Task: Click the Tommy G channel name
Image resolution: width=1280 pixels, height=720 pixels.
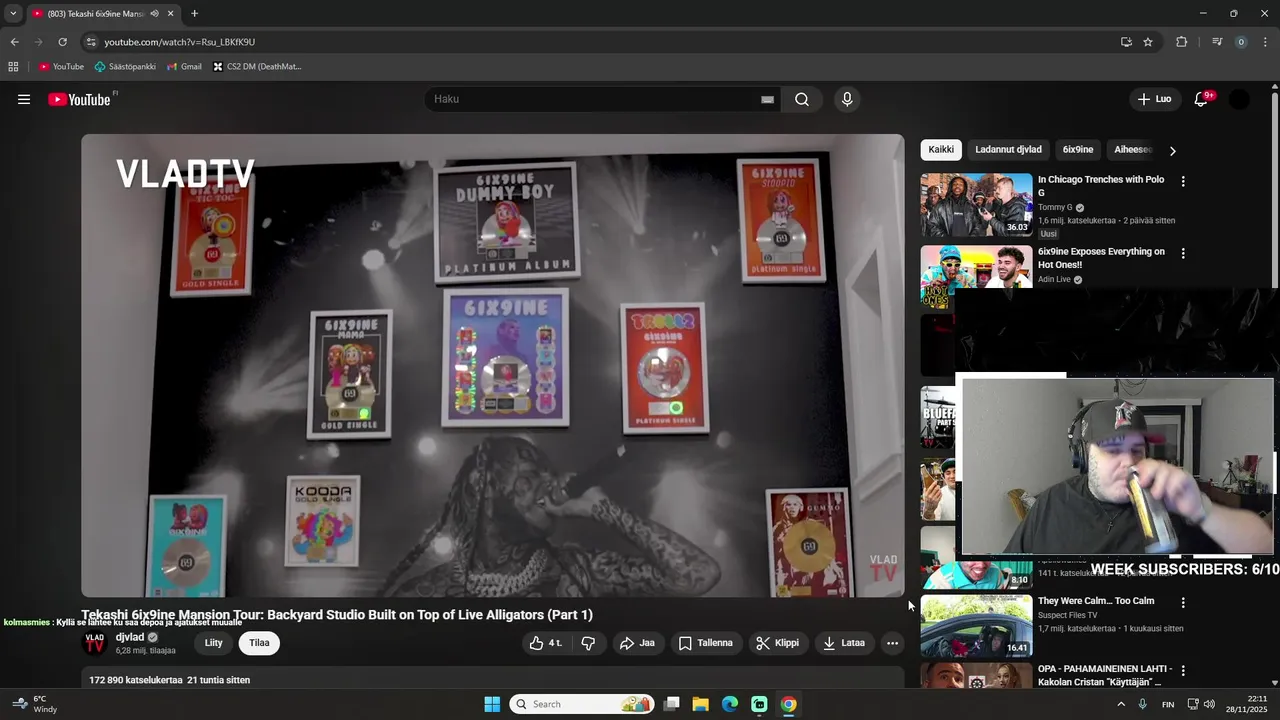Action: (x=1054, y=208)
